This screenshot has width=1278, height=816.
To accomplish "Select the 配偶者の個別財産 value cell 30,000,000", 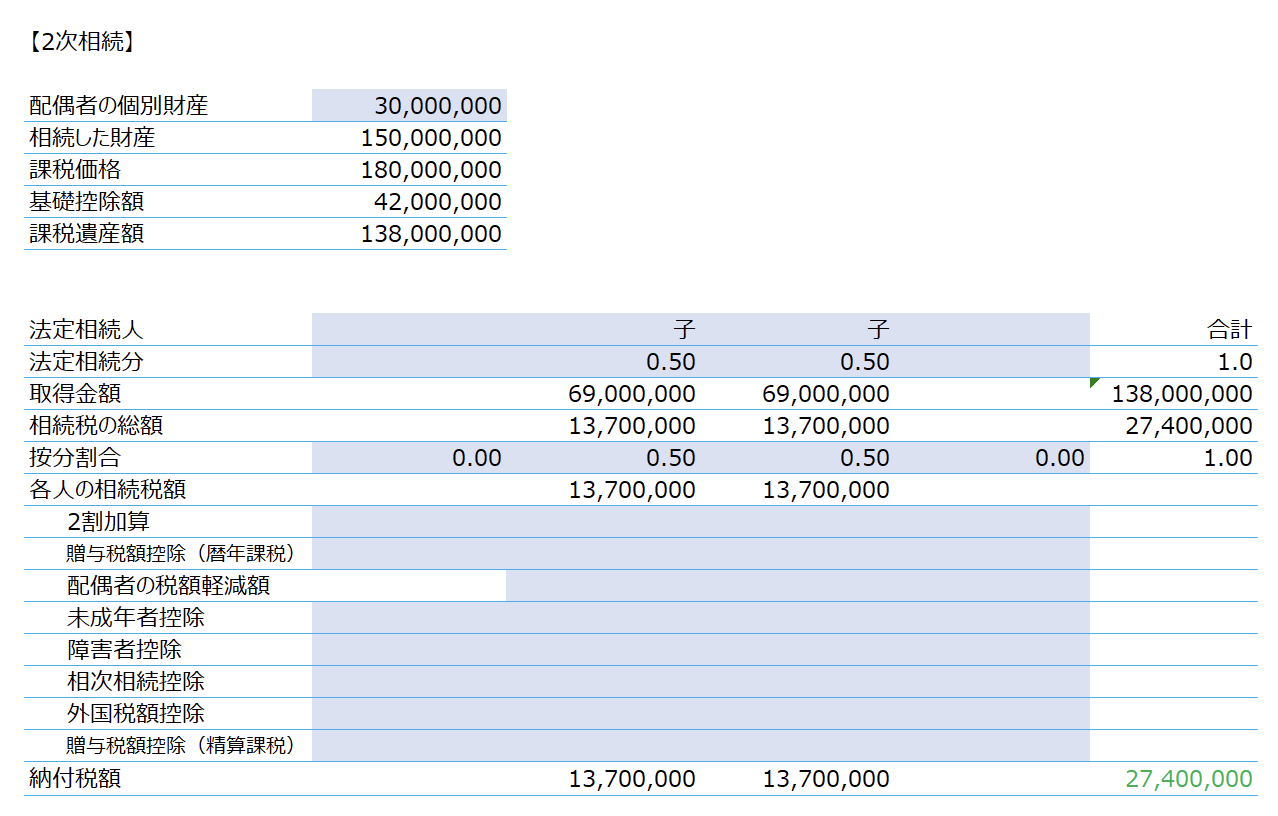I will (x=409, y=106).
